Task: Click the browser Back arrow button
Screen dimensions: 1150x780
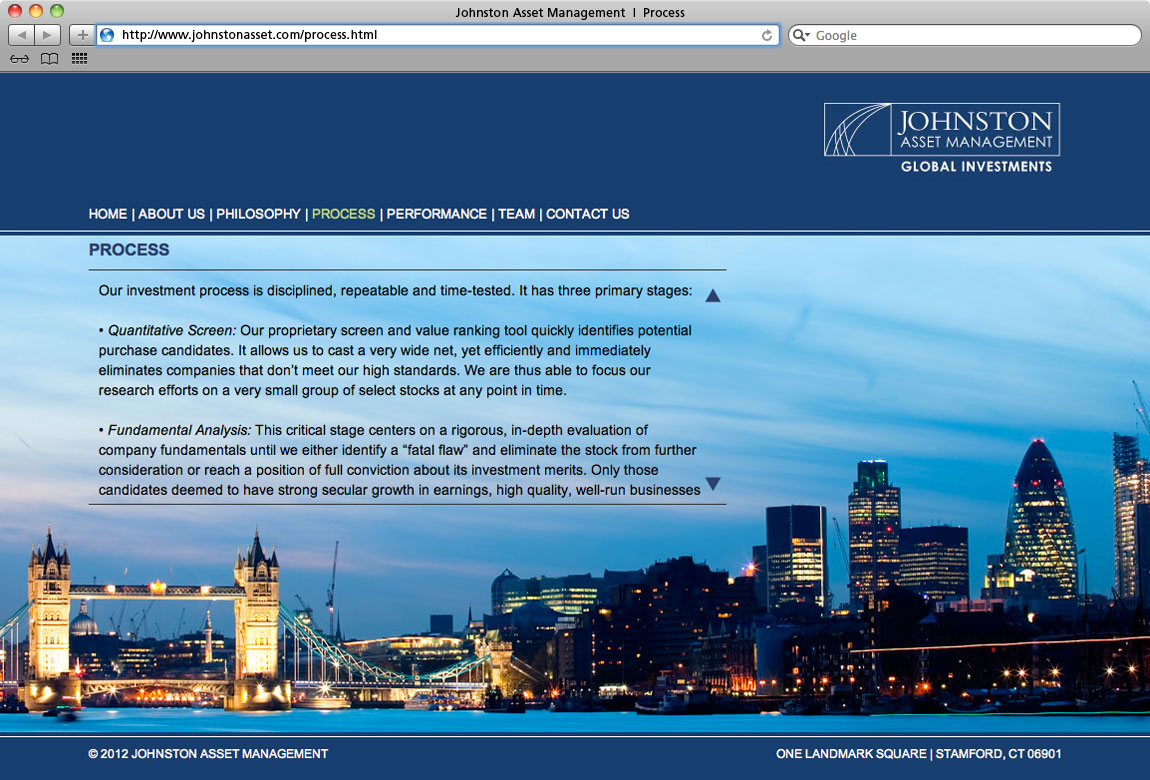Action: click(21, 35)
